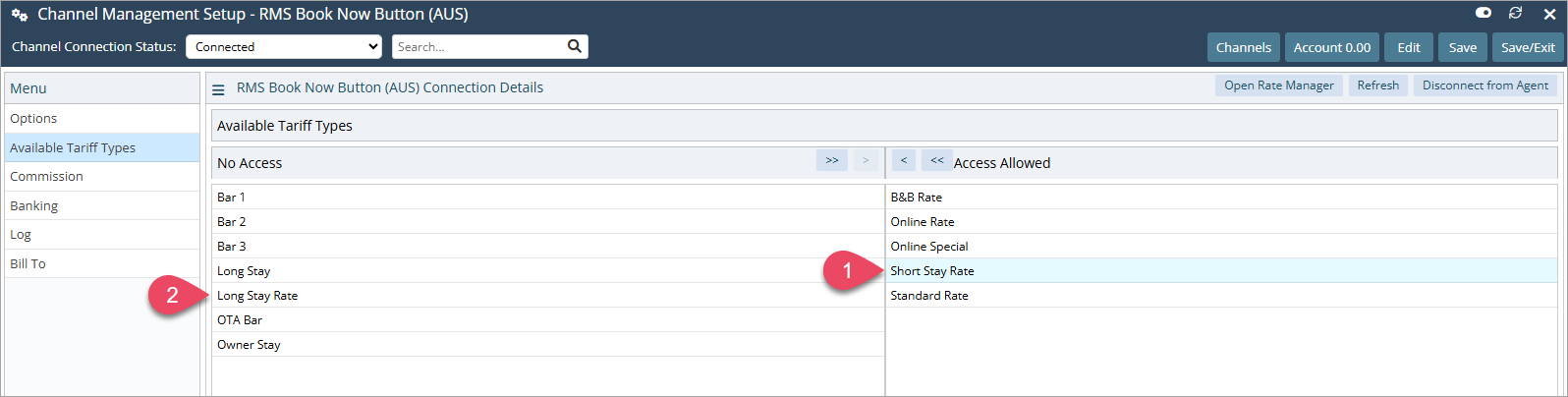Click the Edit button
The height and width of the screenshot is (397, 1568).
[1409, 47]
